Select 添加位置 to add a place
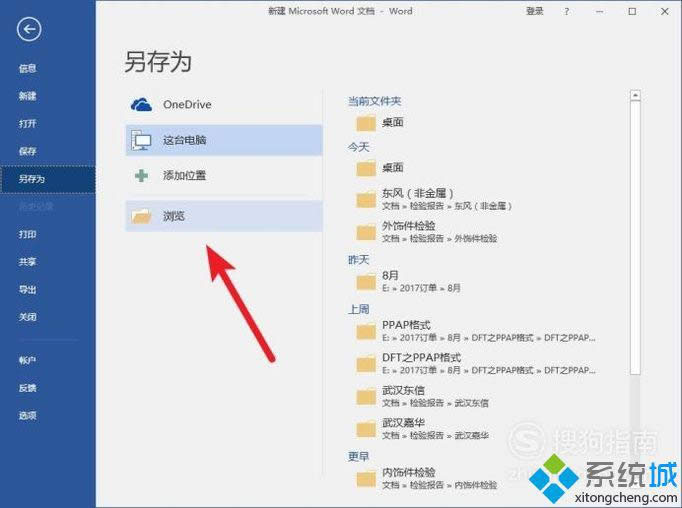 coord(224,176)
